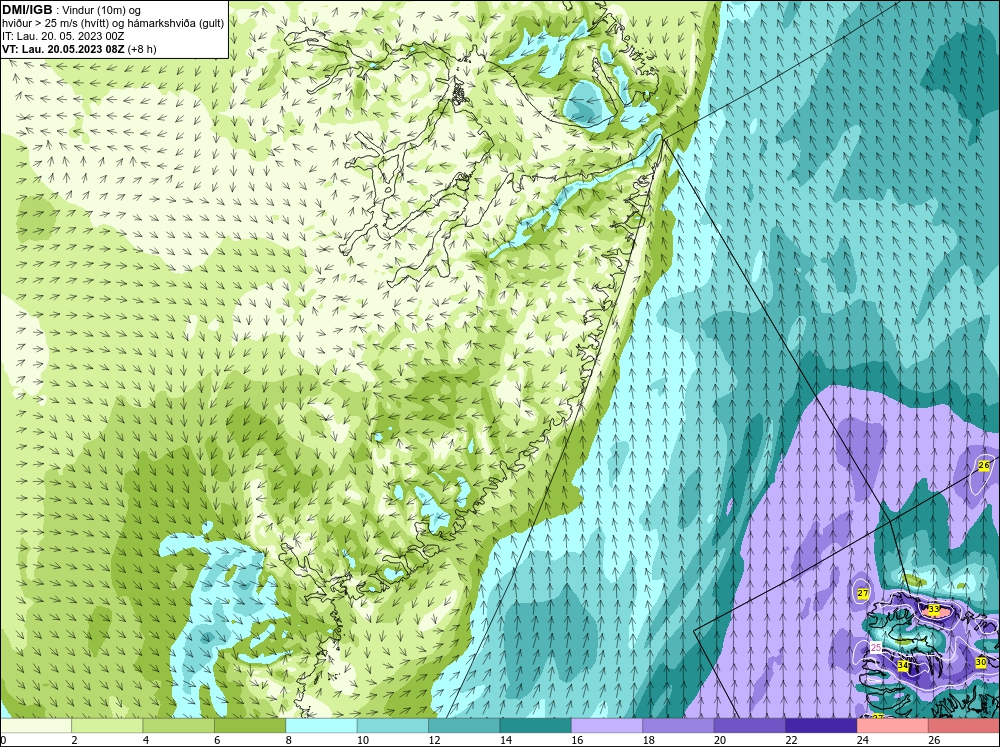The width and height of the screenshot is (1000, 747).
Task: Click the 6–8 m/s dark green legend swatch
Action: coord(250,726)
